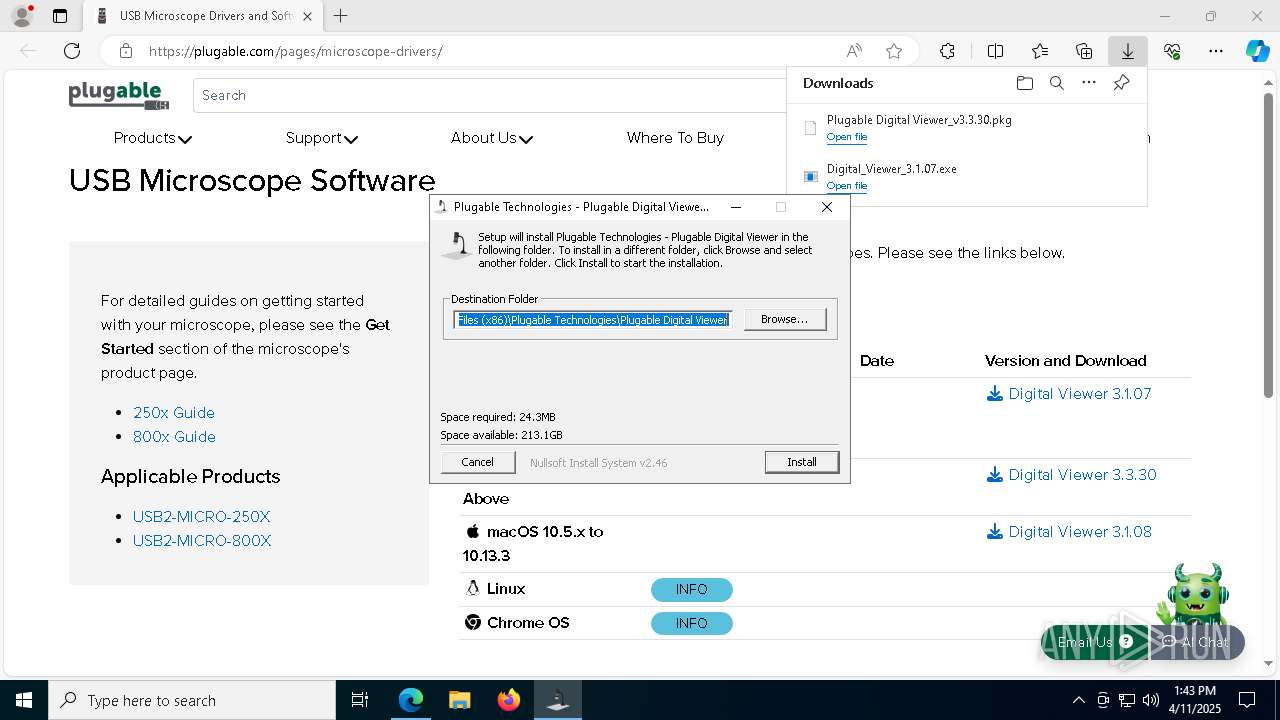
Task: Open volume control in system tray
Action: click(1151, 700)
